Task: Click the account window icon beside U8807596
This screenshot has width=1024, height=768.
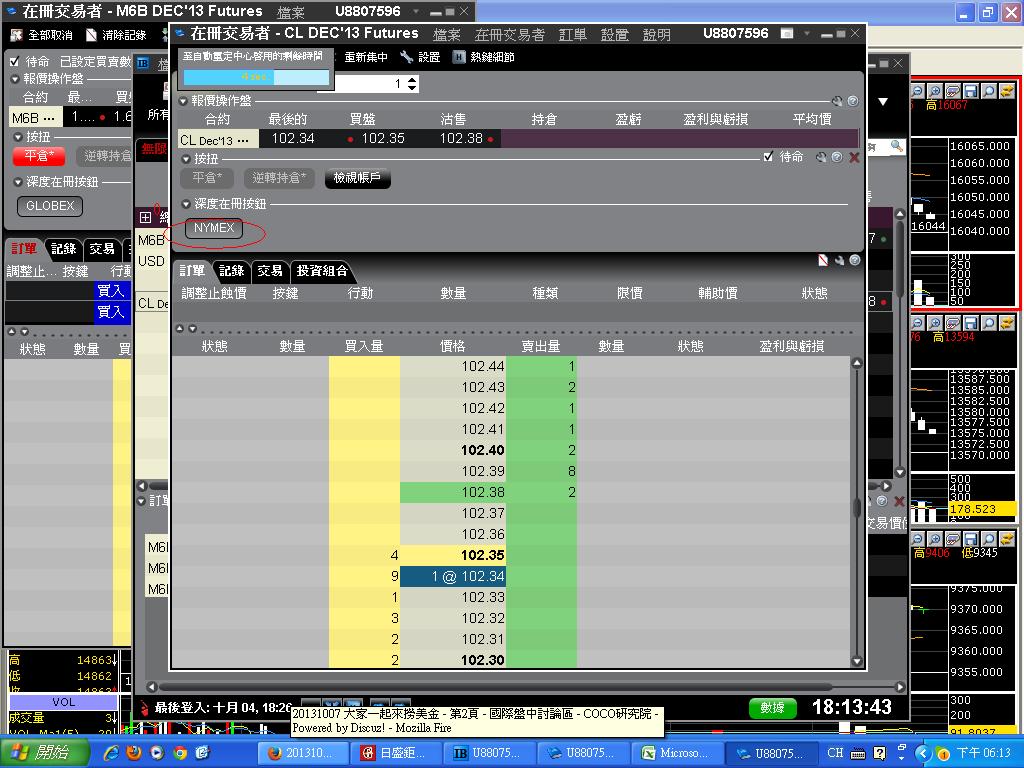Action: click(x=787, y=33)
